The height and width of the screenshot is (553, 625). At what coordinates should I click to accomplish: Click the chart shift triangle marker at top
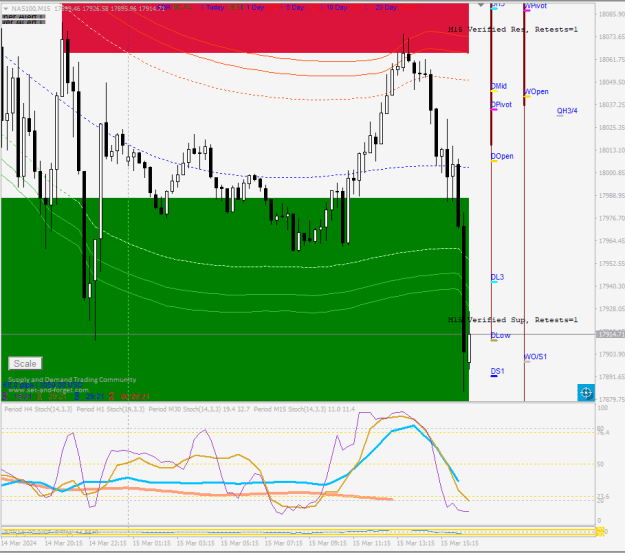[481, 5]
